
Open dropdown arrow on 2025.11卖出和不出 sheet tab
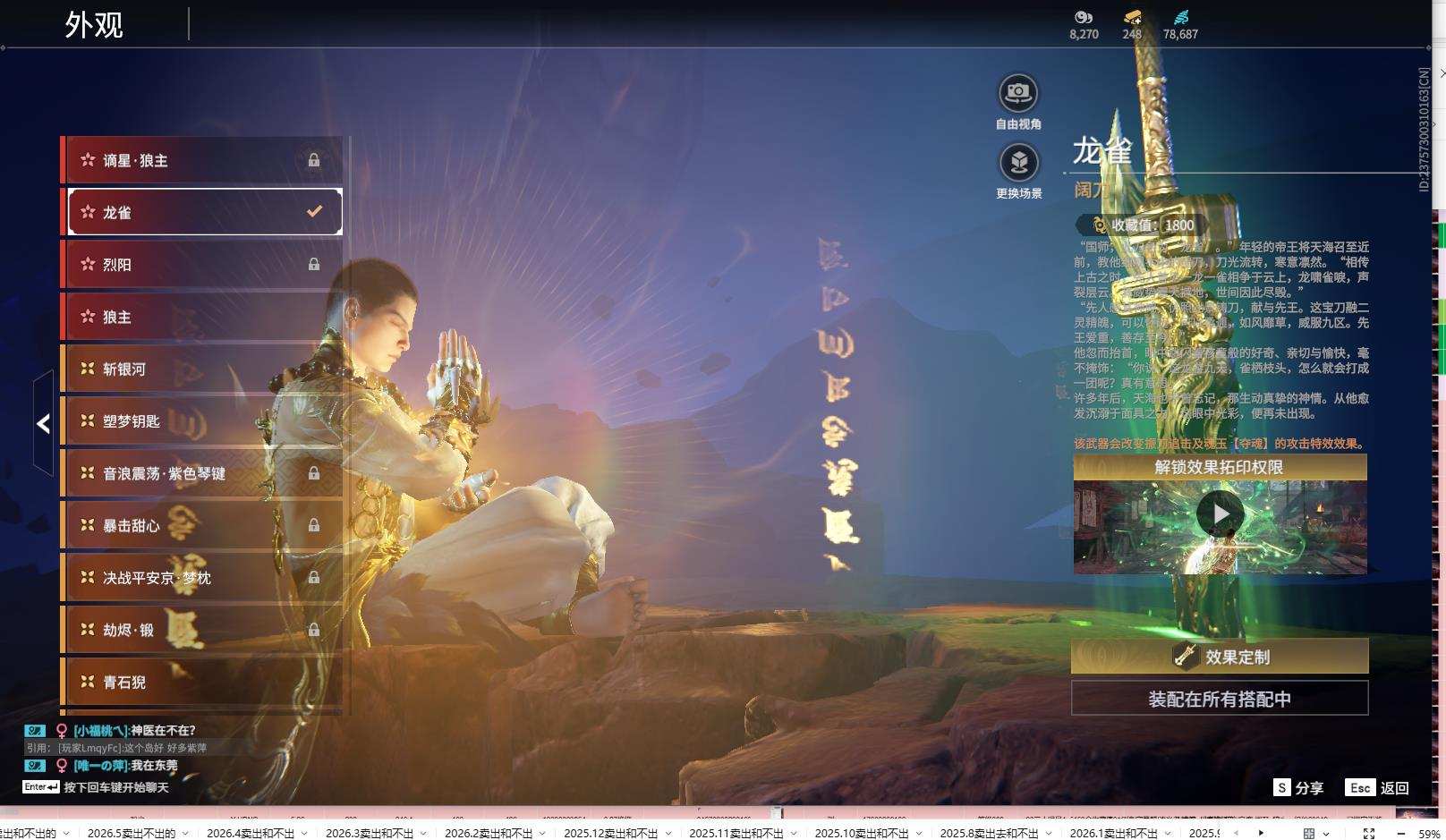pyautogui.click(x=793, y=833)
